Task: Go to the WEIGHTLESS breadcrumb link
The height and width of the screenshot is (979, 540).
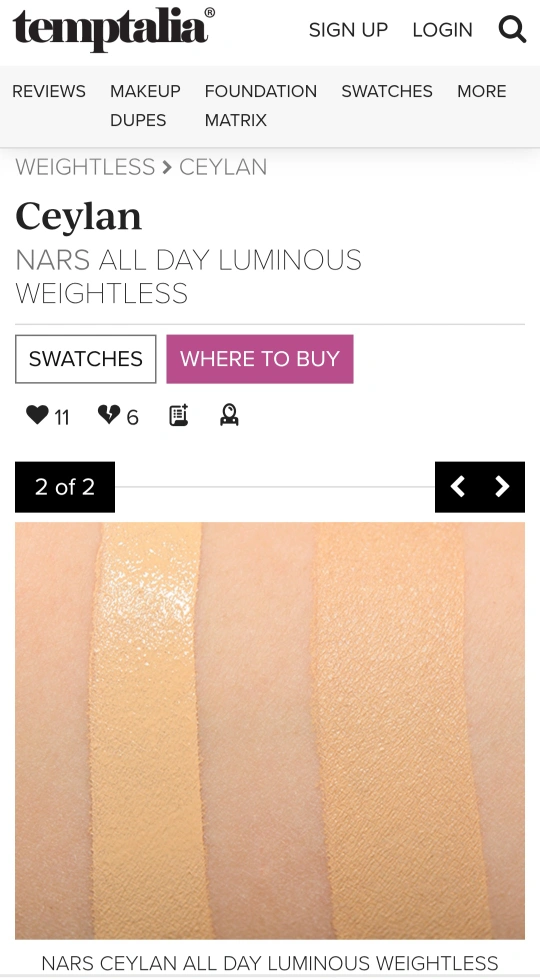Action: click(85, 167)
